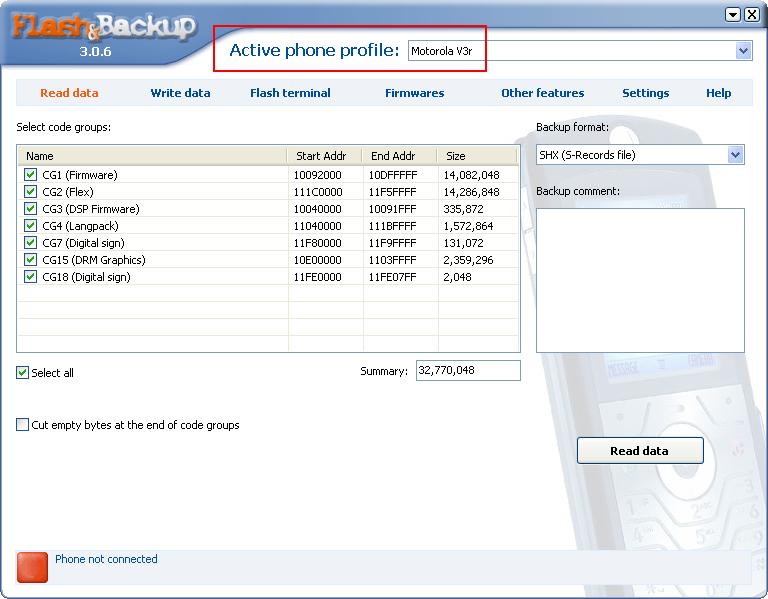
Task: Uncheck the CG1 (Firmware) checkbox
Action: tap(30, 175)
